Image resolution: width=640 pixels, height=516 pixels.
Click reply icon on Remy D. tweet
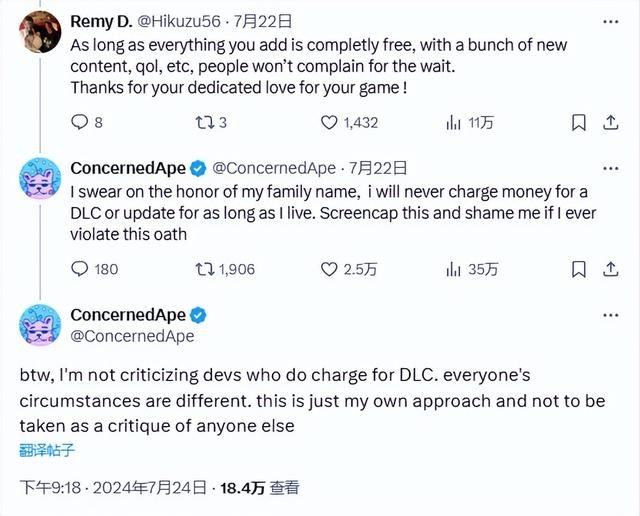tap(81, 122)
